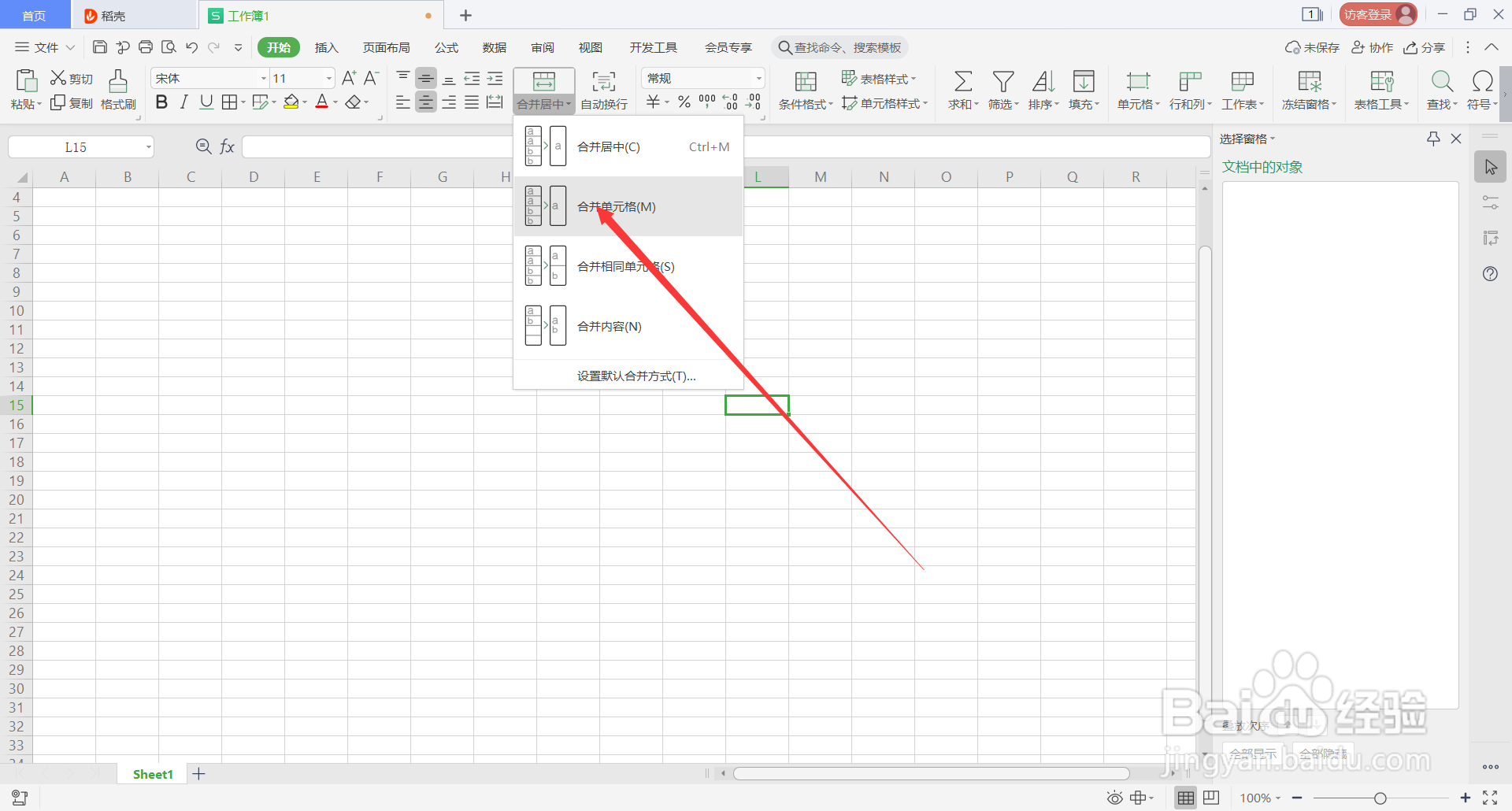Open the font color swatch picker
This screenshot has width=1512, height=811.
click(336, 102)
